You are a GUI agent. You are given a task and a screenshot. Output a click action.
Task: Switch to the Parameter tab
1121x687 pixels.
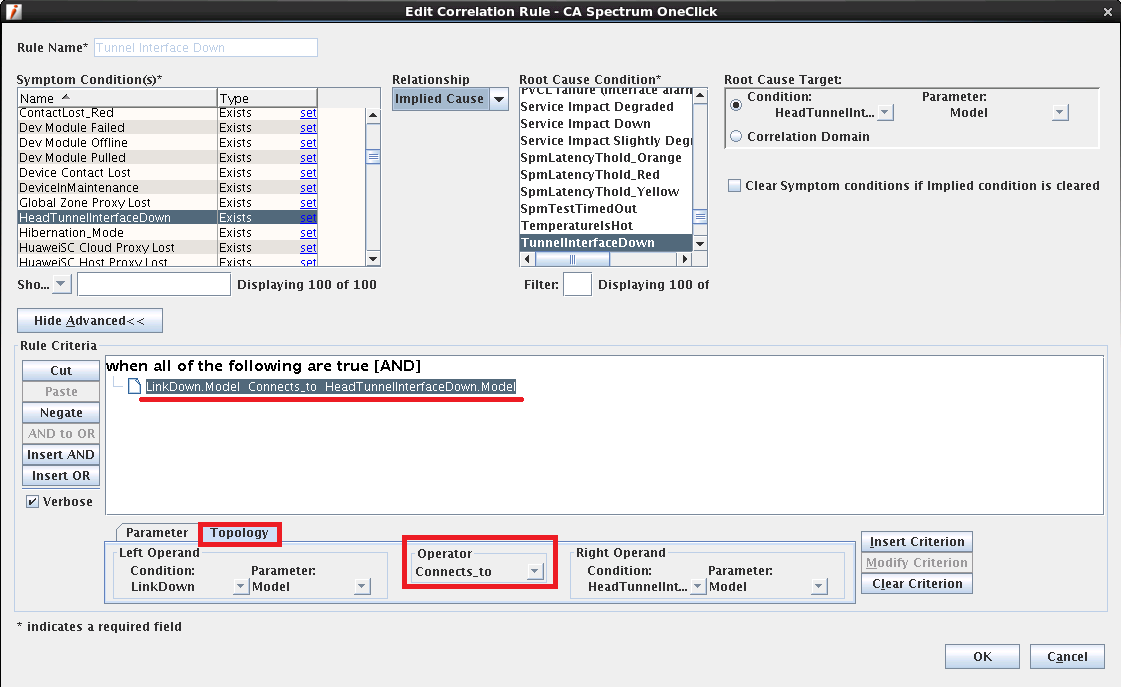[x=156, y=533]
